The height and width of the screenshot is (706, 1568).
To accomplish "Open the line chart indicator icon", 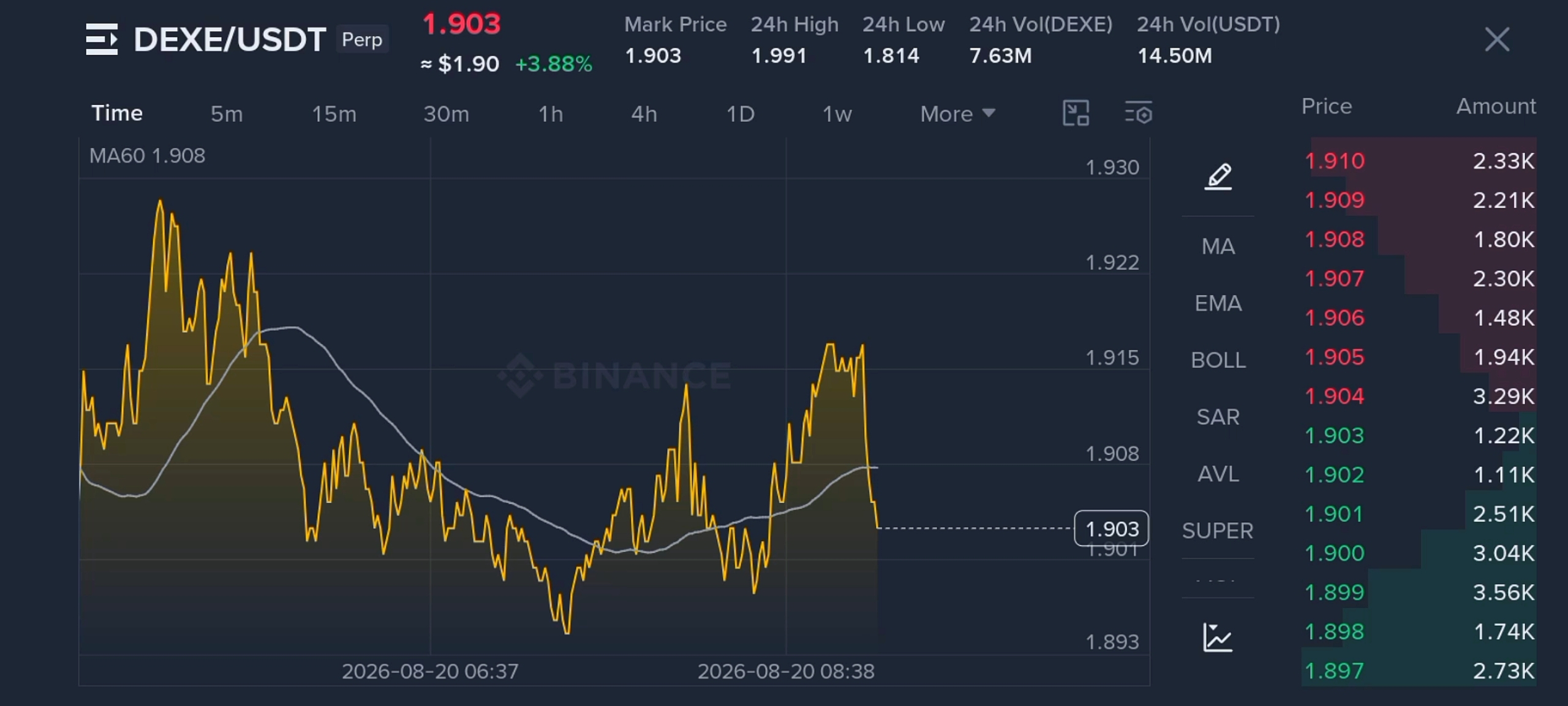I will 1218,638.
